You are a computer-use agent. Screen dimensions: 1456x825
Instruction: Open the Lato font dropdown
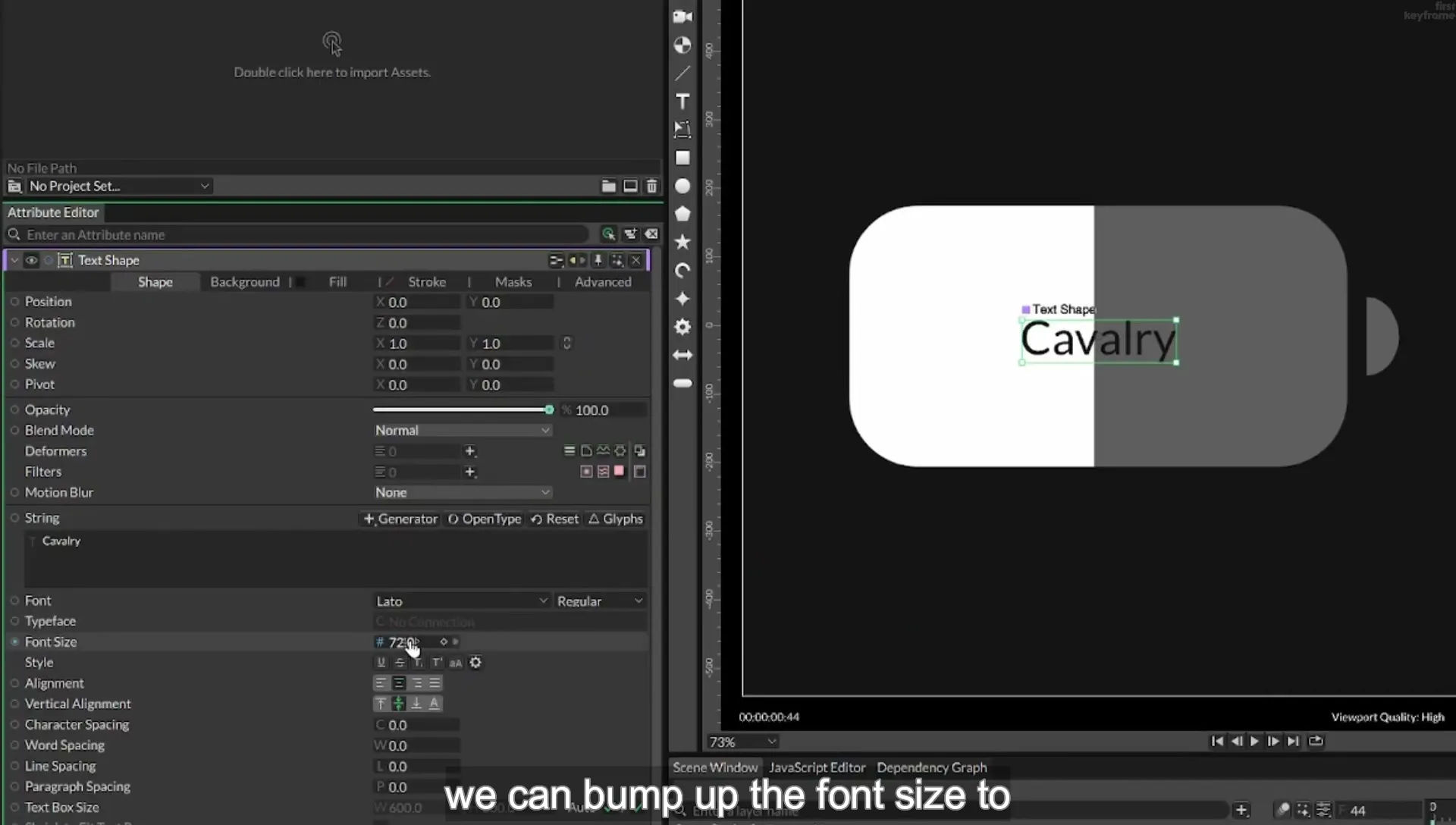[462, 601]
